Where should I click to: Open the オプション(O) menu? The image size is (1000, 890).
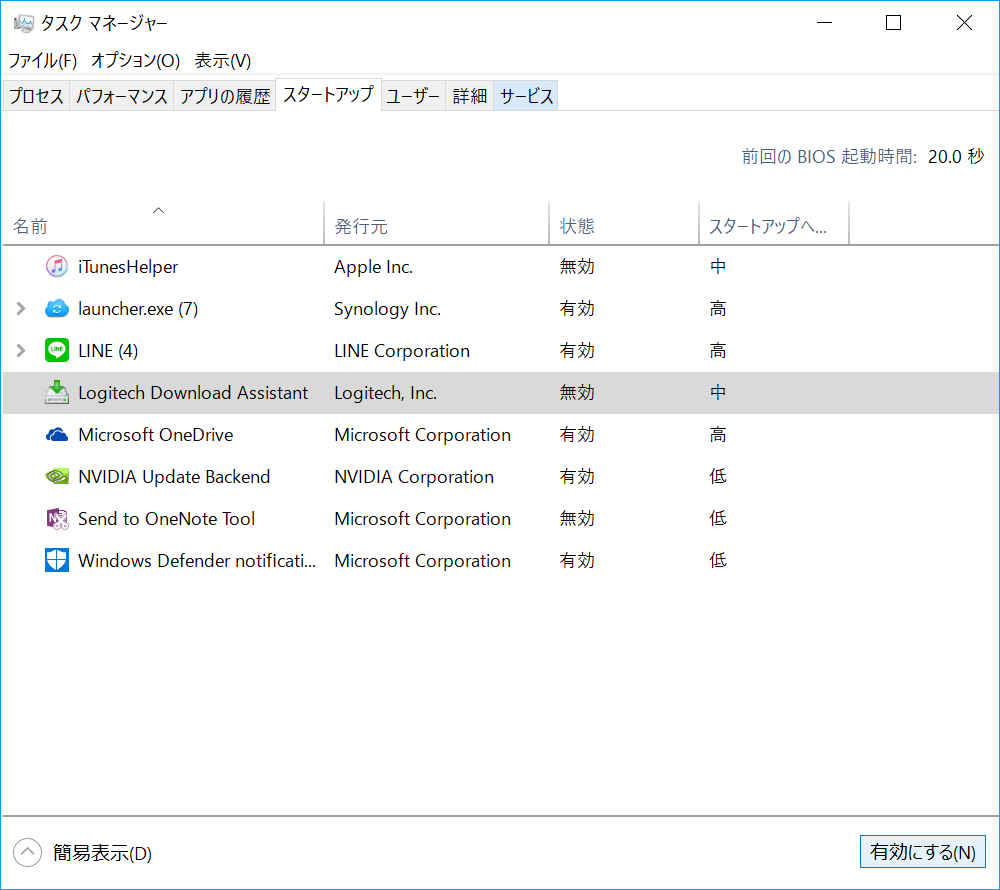[x=135, y=61]
